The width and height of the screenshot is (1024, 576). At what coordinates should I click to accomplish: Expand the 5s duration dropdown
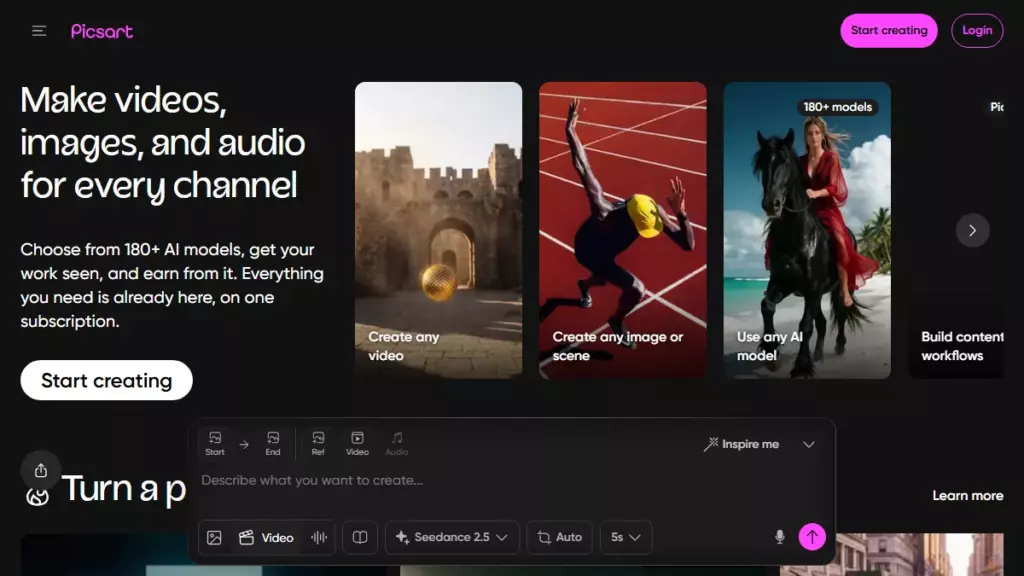pos(626,537)
